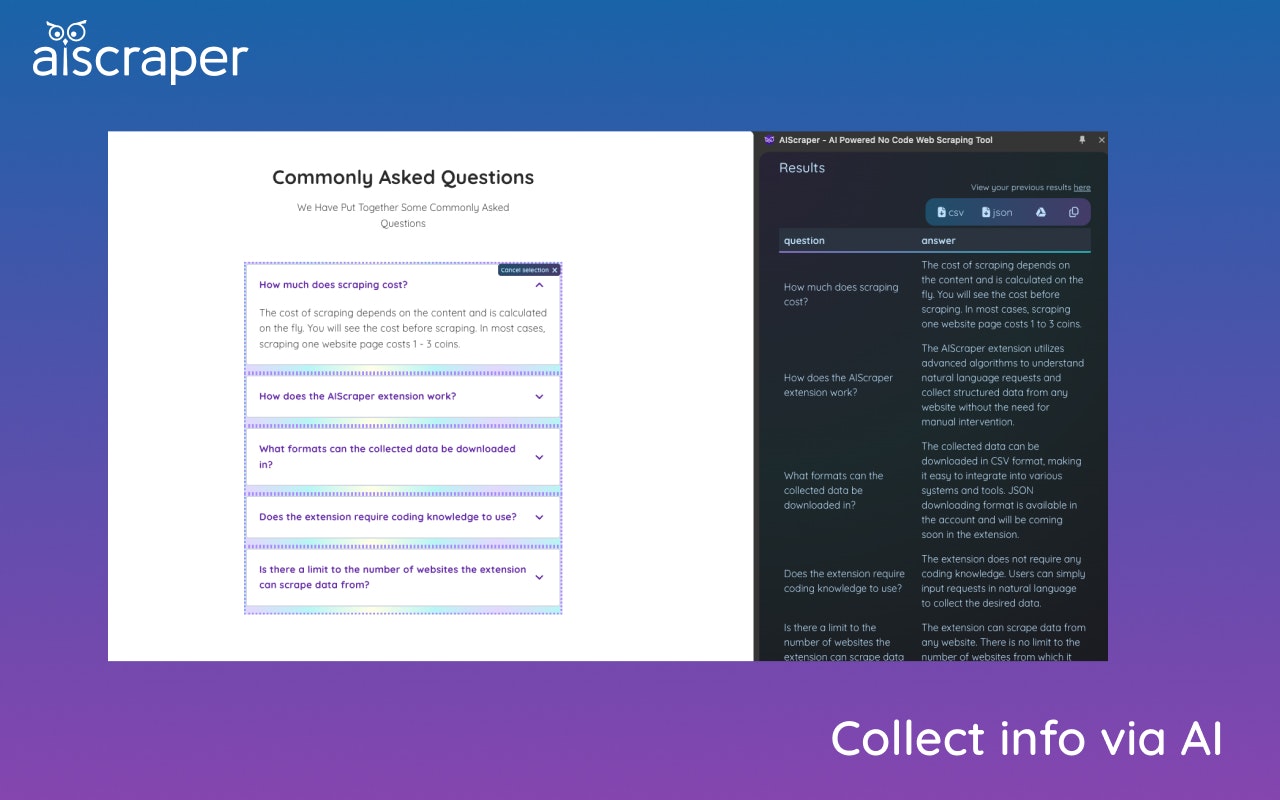Open previous results via 'here' link
Screen dimensions: 1280x800
pos(1082,187)
